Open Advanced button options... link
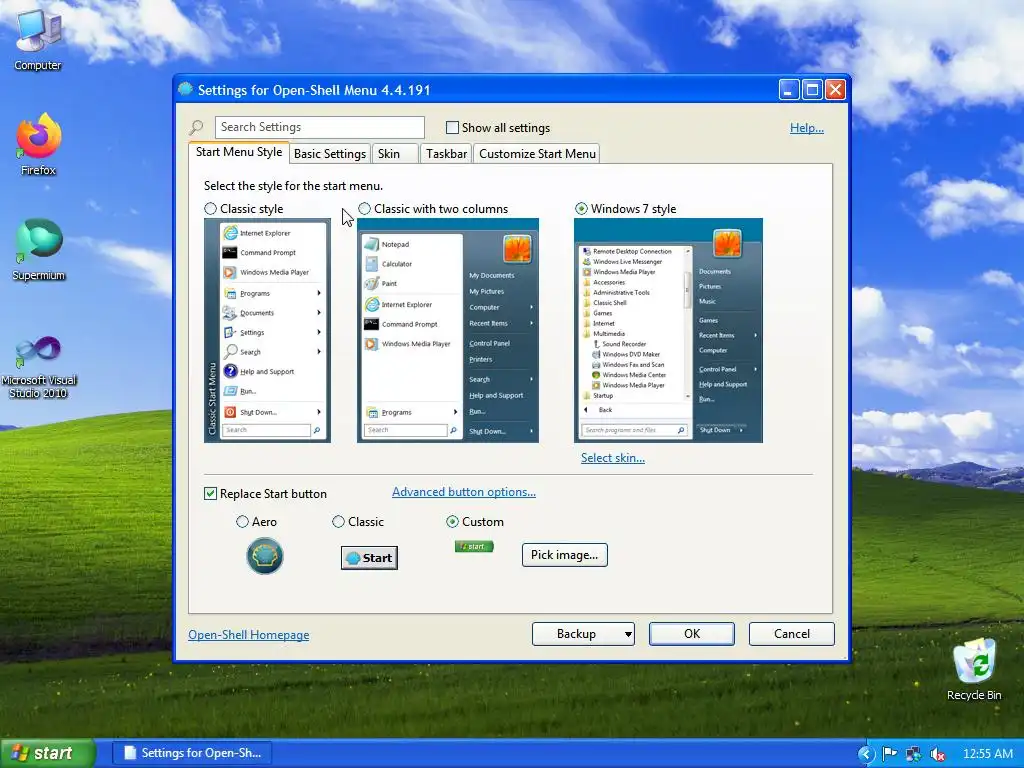Screen dimensions: 1024x768 [464, 492]
